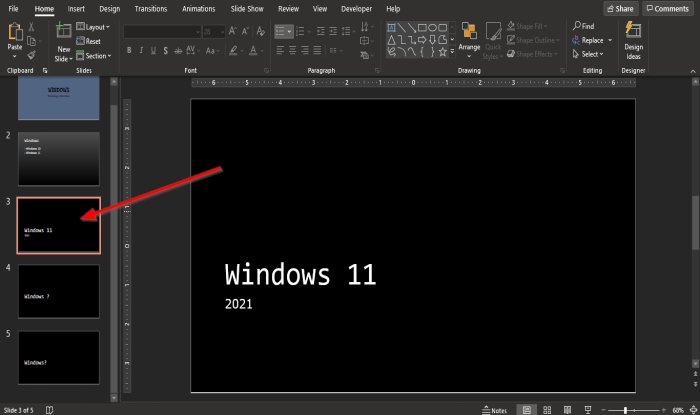Click the Format Painter brush icon
The image size is (700, 415).
[31, 55]
